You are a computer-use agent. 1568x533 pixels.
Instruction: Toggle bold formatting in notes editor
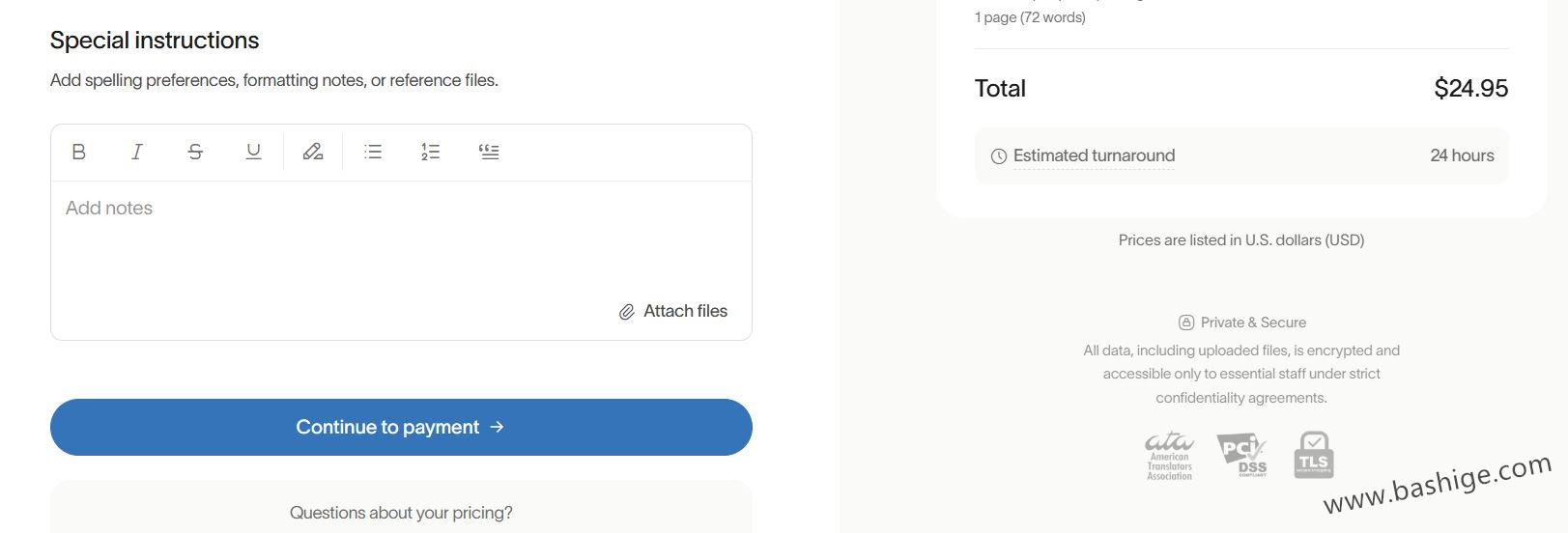[x=79, y=152]
